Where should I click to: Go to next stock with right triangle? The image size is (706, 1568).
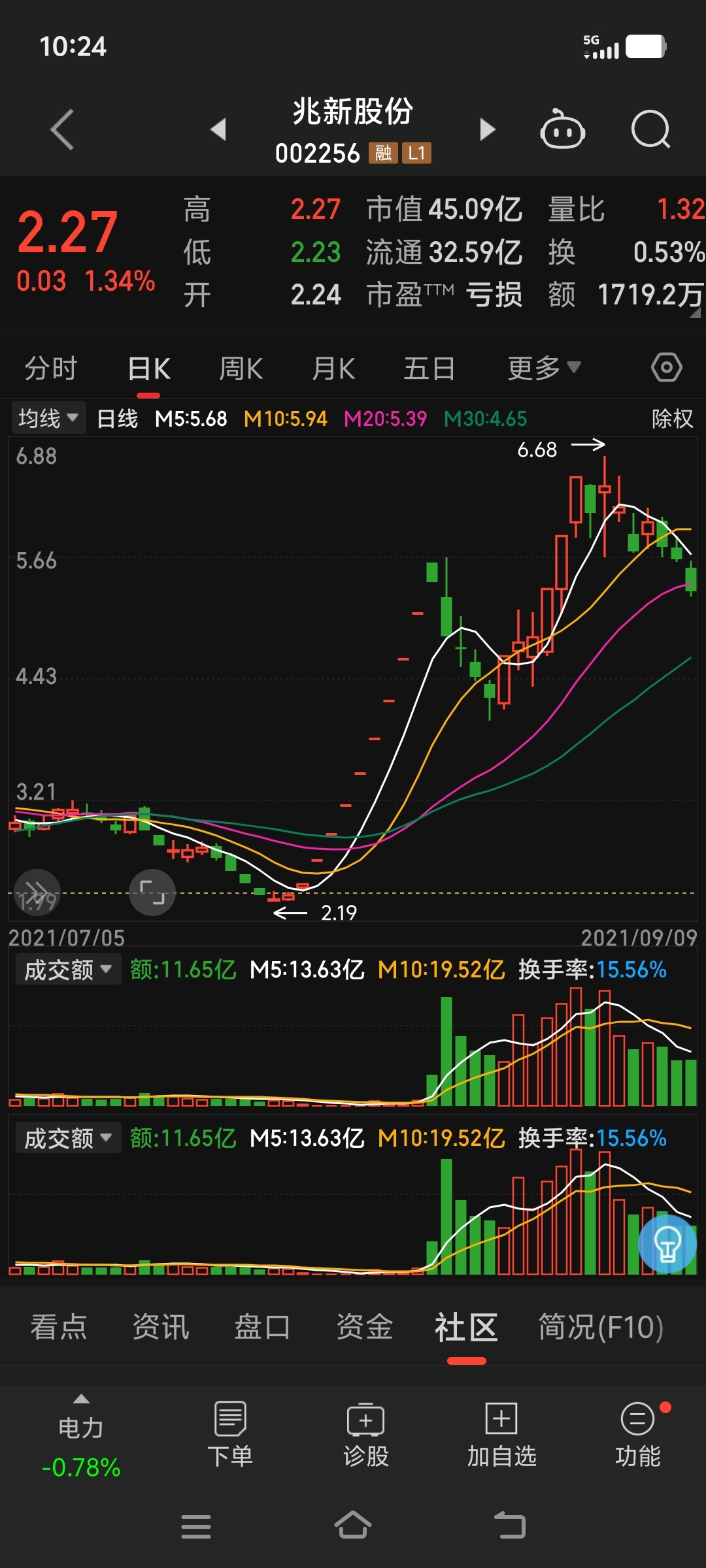pyautogui.click(x=487, y=129)
